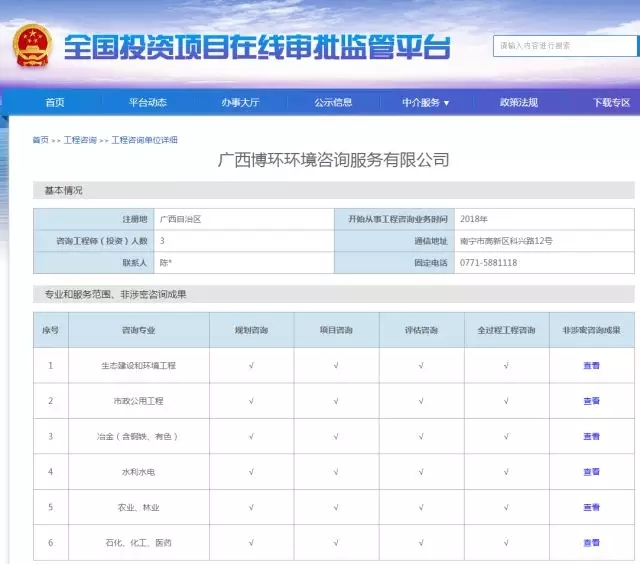Viewport: 640px width, 564px height.
Task: Click the 首页 breadcrumb link
Action: 40,141
